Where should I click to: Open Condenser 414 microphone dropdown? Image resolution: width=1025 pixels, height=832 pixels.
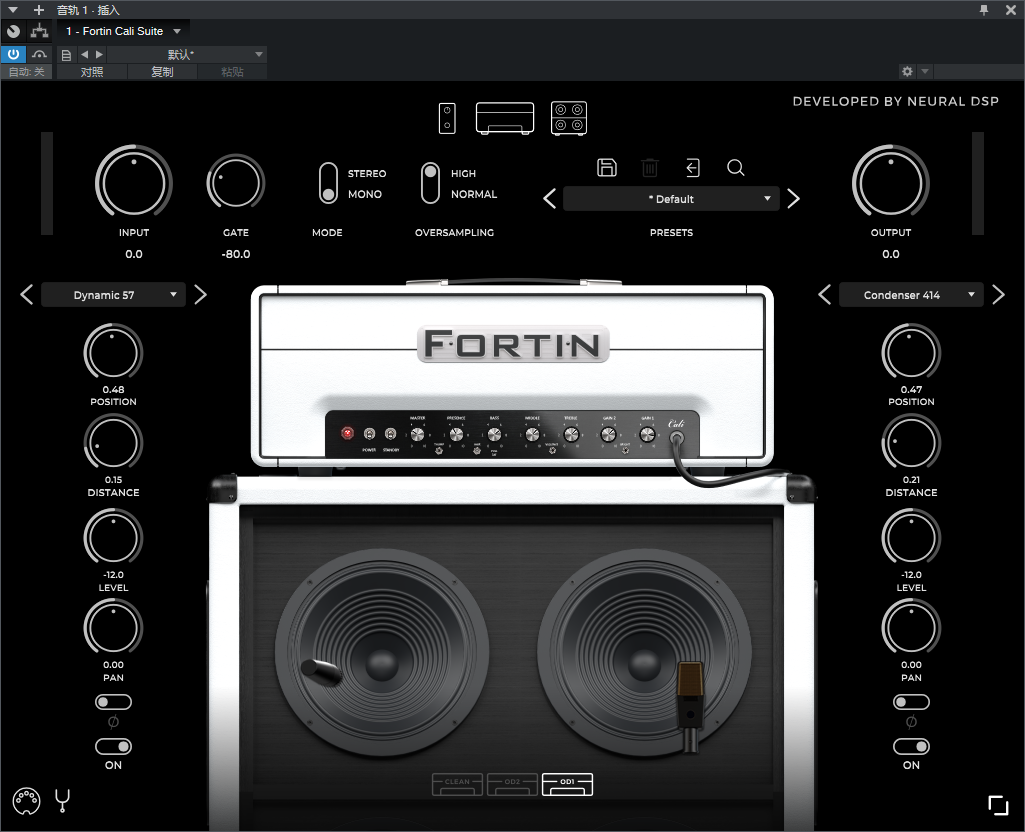point(911,295)
